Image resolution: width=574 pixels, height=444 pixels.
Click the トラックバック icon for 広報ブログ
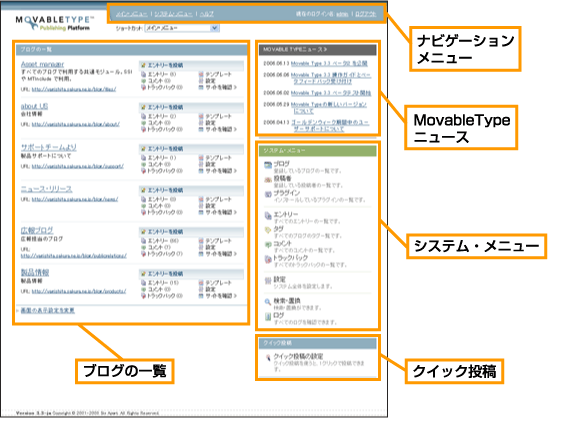pos(144,254)
